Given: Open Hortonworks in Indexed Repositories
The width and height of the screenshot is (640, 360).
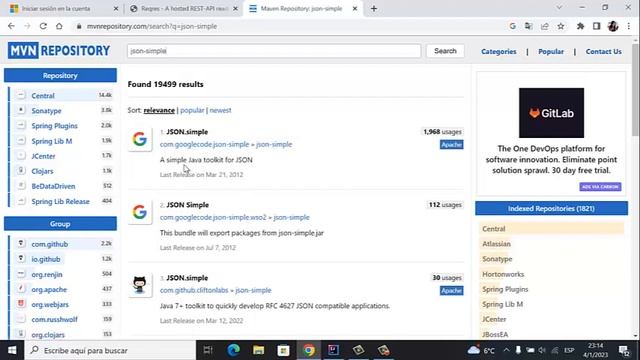Looking at the screenshot, I should point(503,274).
